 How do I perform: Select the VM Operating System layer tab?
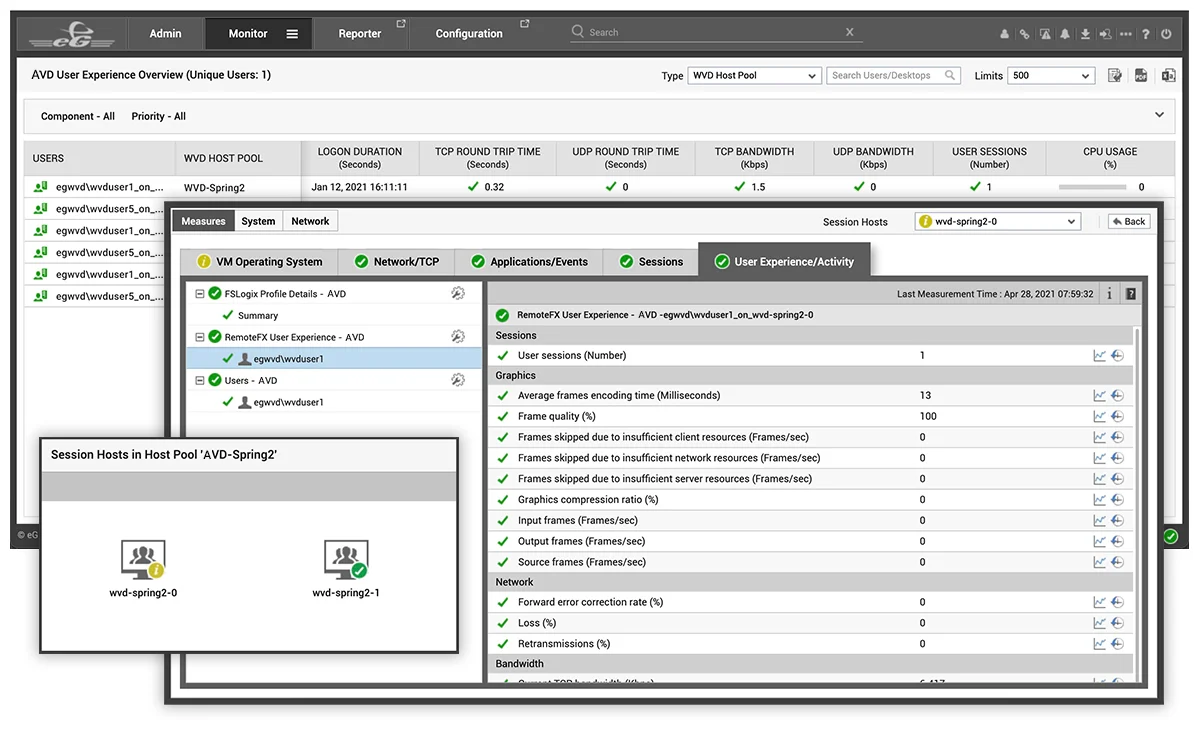[260, 262]
